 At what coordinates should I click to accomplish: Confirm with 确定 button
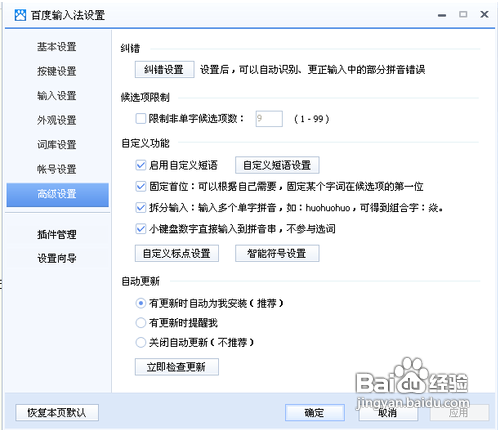pyautogui.click(x=315, y=413)
